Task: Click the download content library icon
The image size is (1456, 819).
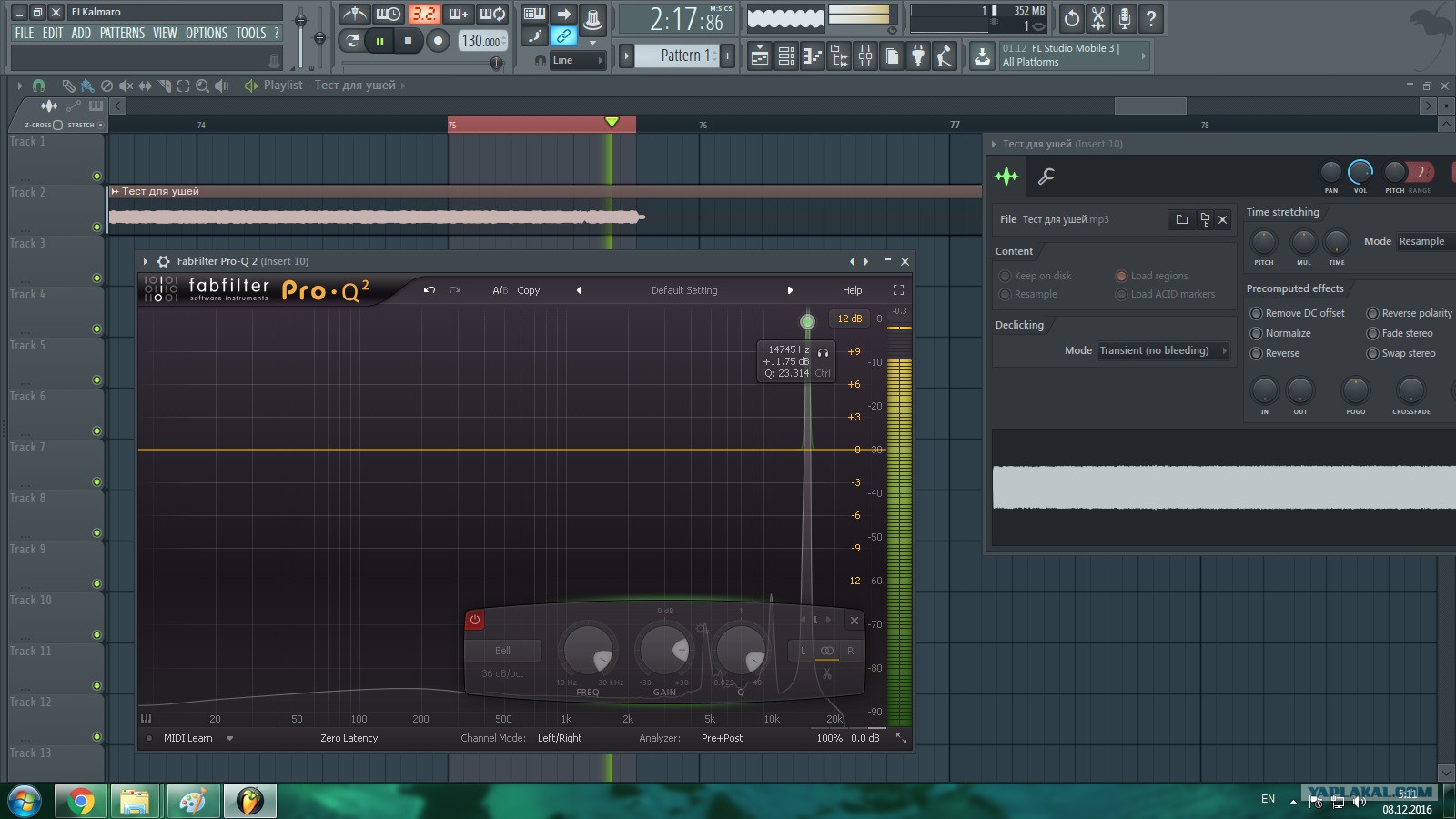Action: [982, 56]
